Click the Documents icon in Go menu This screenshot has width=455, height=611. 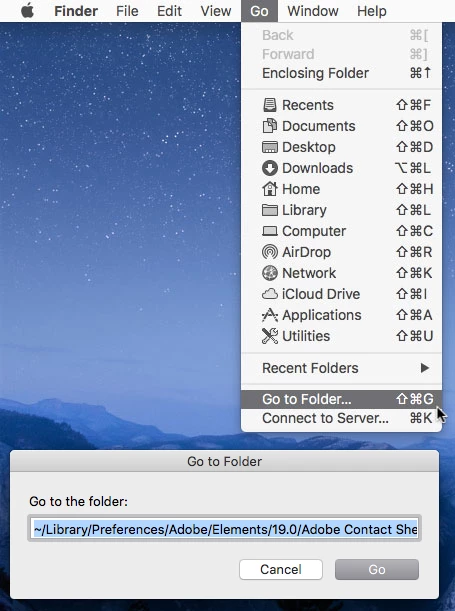click(270, 126)
